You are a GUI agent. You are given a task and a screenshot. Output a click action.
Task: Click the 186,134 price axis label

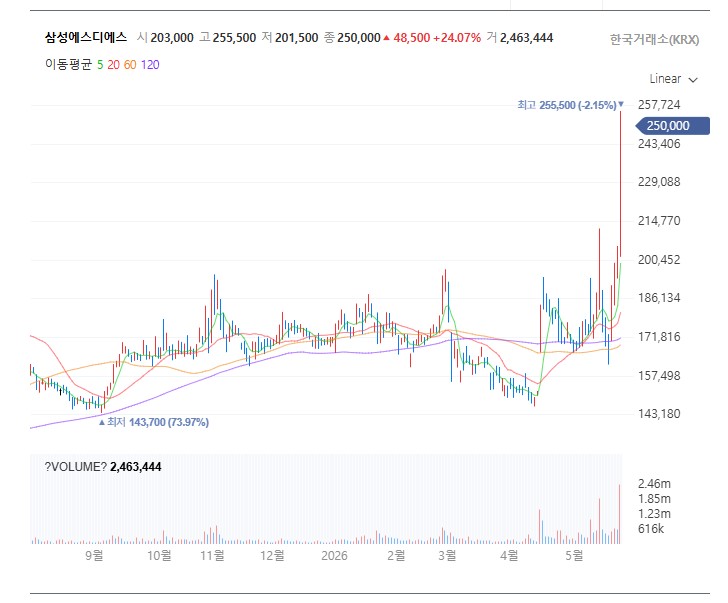coord(659,298)
